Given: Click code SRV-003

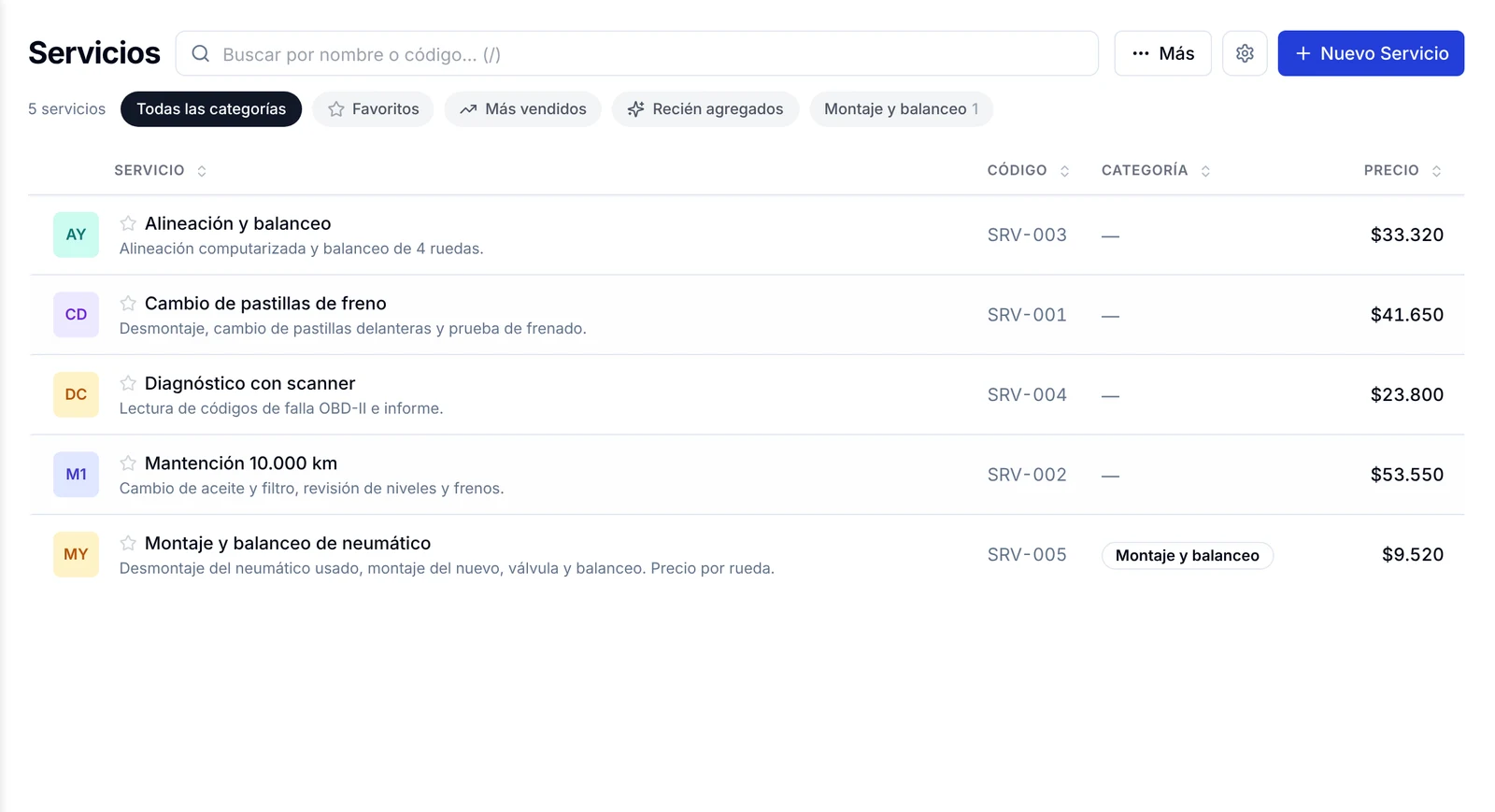Looking at the screenshot, I should coord(1027,235).
